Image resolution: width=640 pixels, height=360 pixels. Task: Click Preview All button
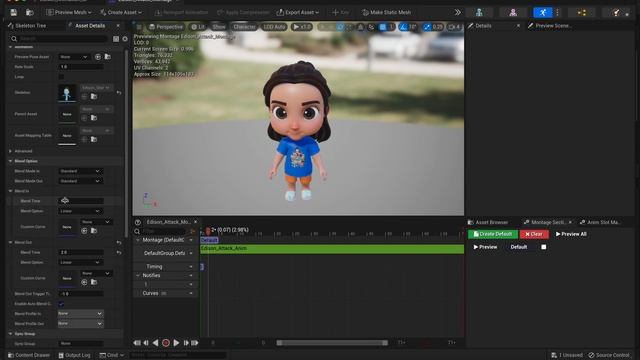pyautogui.click(x=571, y=234)
